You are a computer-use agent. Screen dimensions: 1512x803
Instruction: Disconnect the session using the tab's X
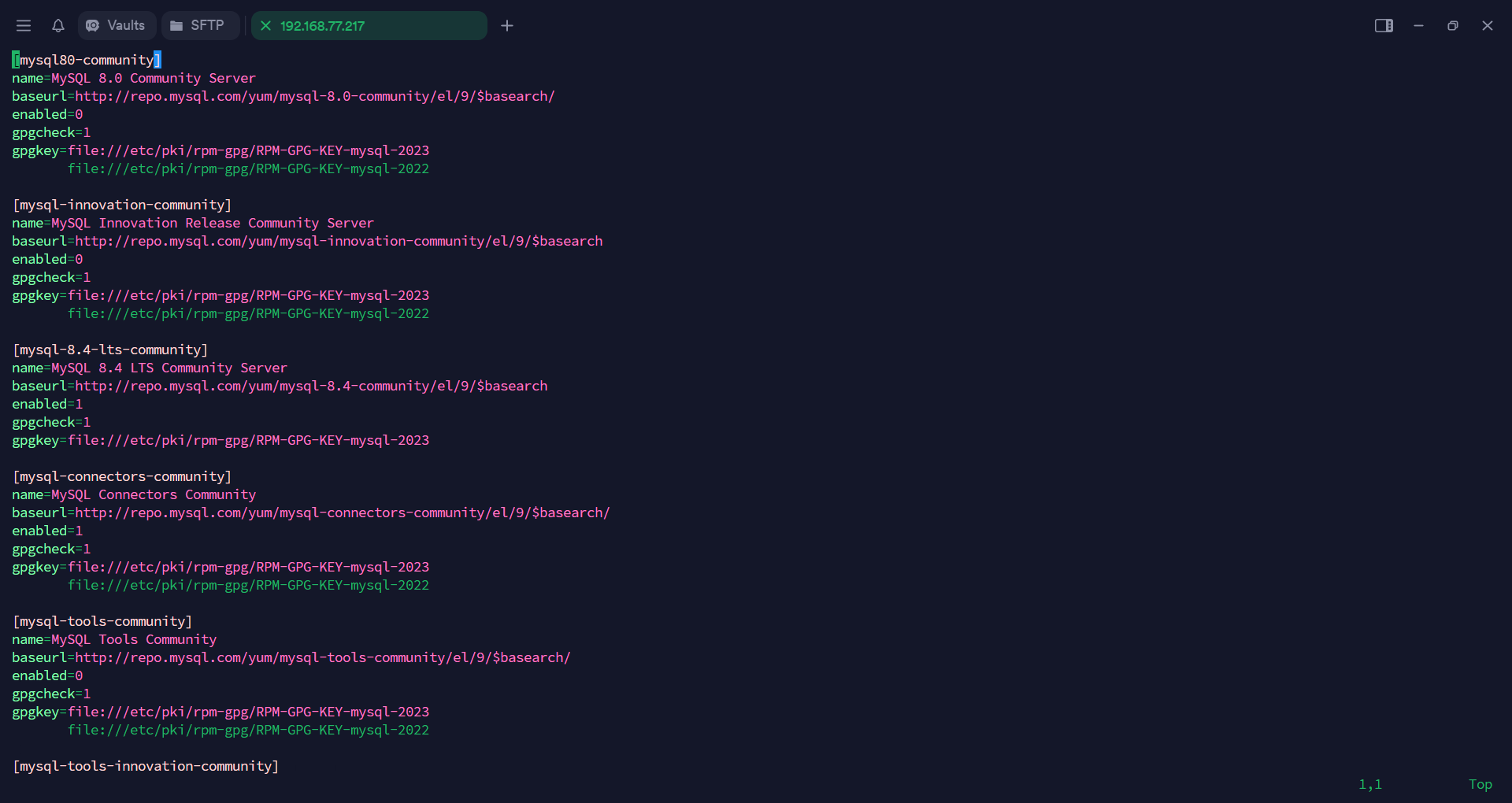265,26
